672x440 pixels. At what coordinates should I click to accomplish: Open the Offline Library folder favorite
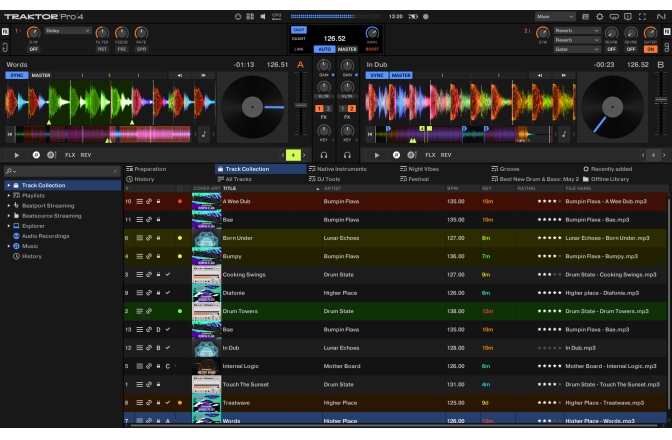[606, 179]
